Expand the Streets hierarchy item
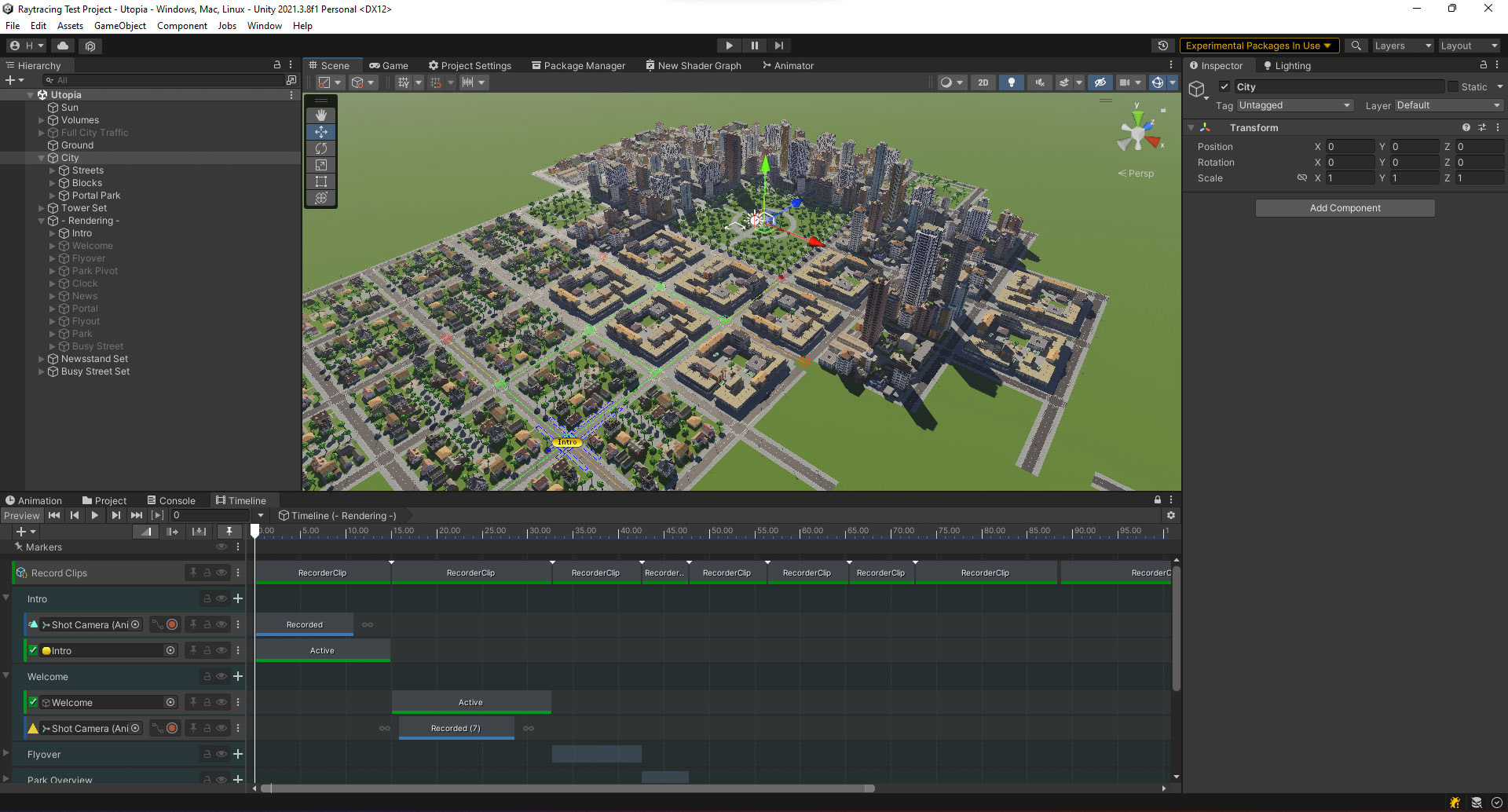 point(53,170)
